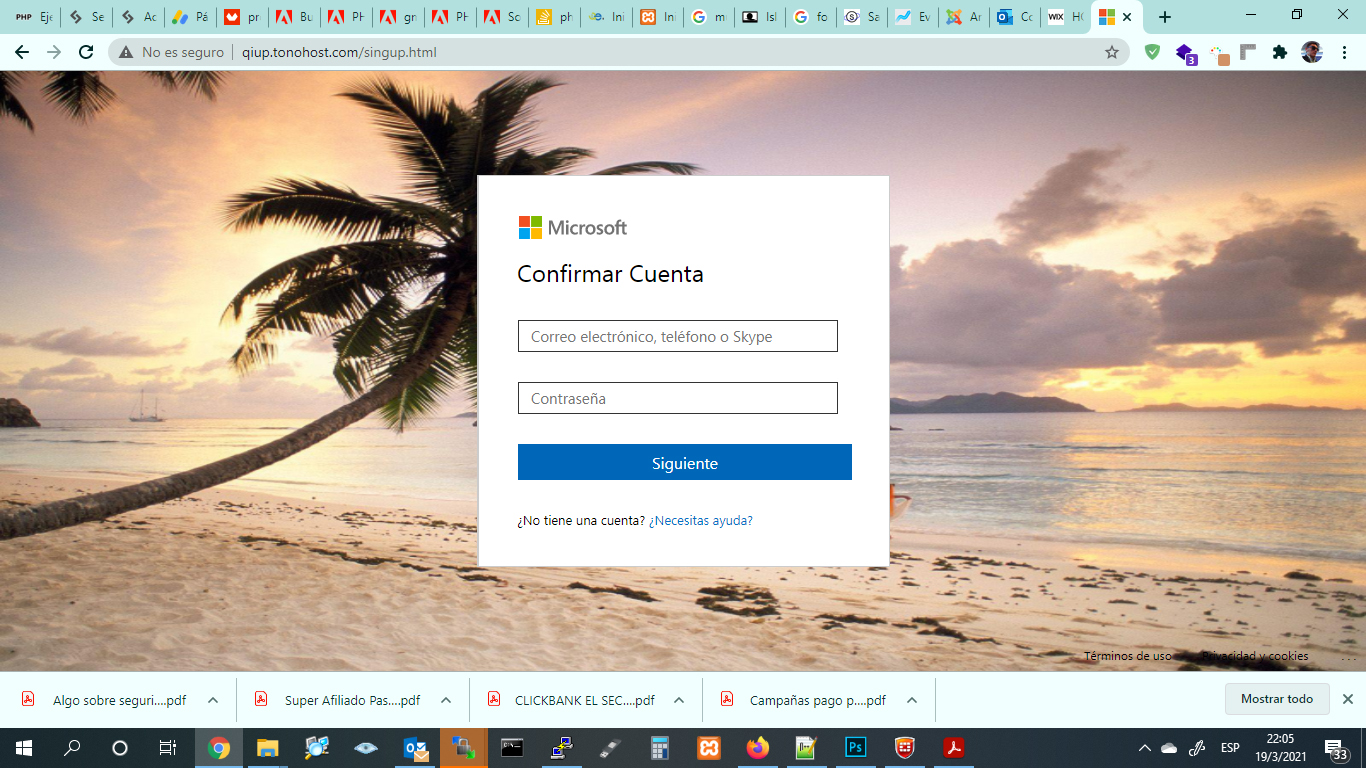Bookmark this page using the star icon

tap(1111, 52)
